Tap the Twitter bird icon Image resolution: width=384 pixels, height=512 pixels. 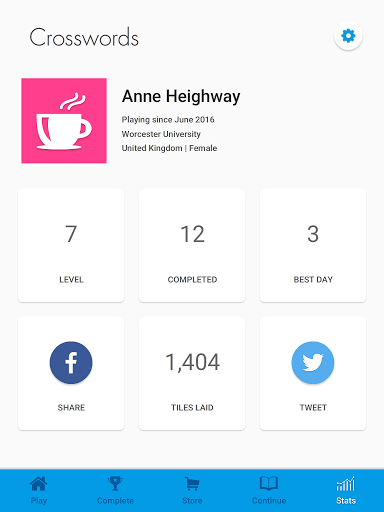[313, 362]
